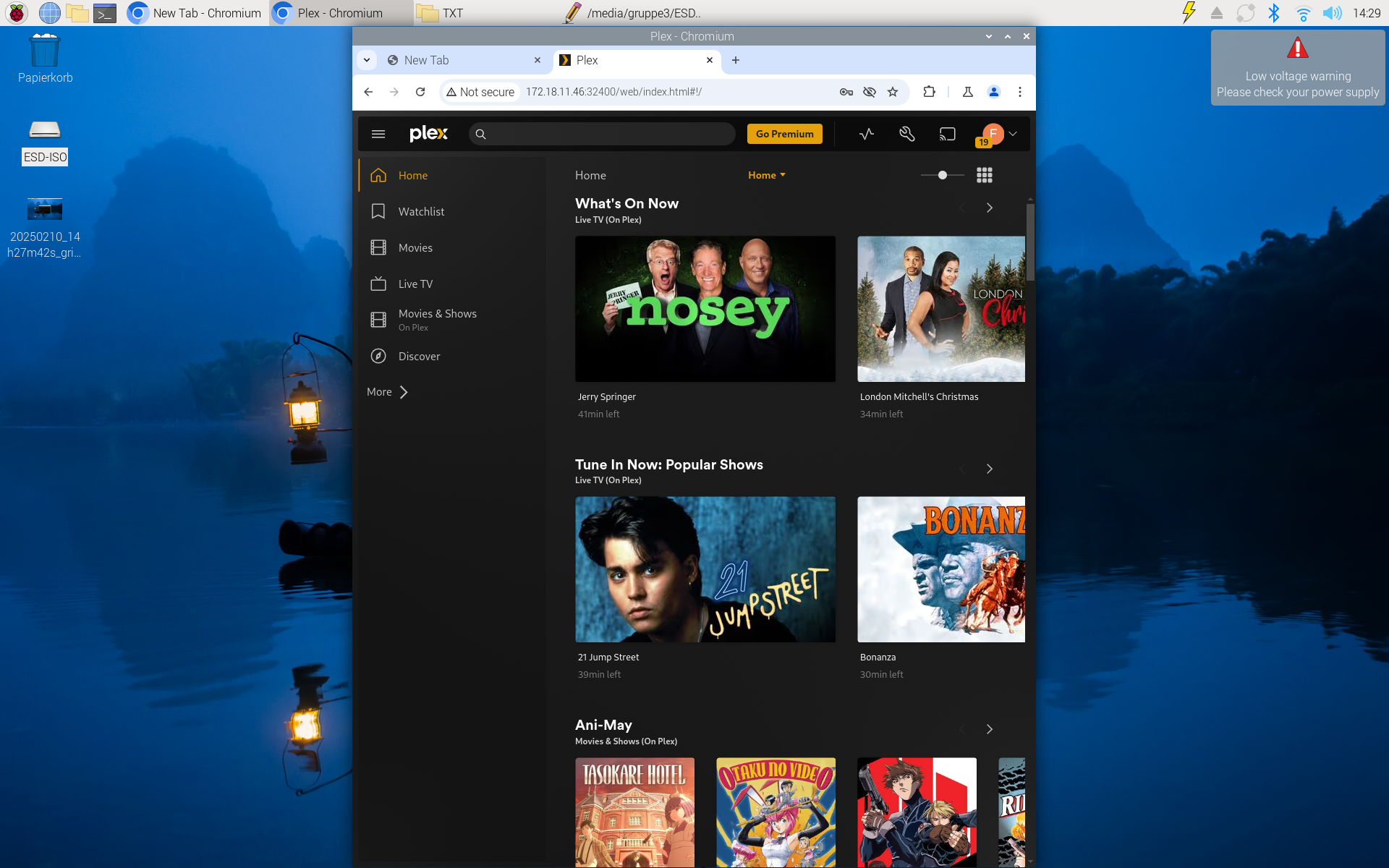Open the Bluetooth tray icon

tap(1274, 13)
